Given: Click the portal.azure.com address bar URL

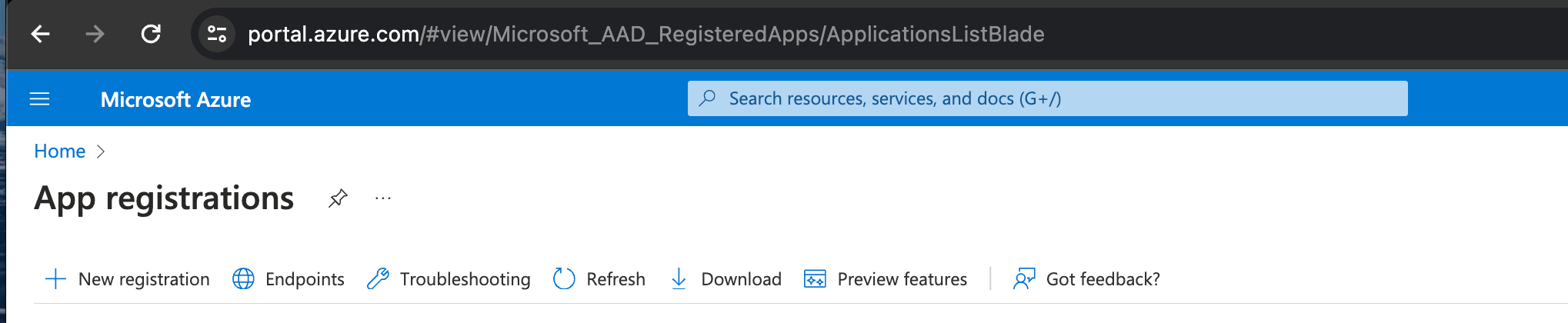Looking at the screenshot, I should (646, 34).
